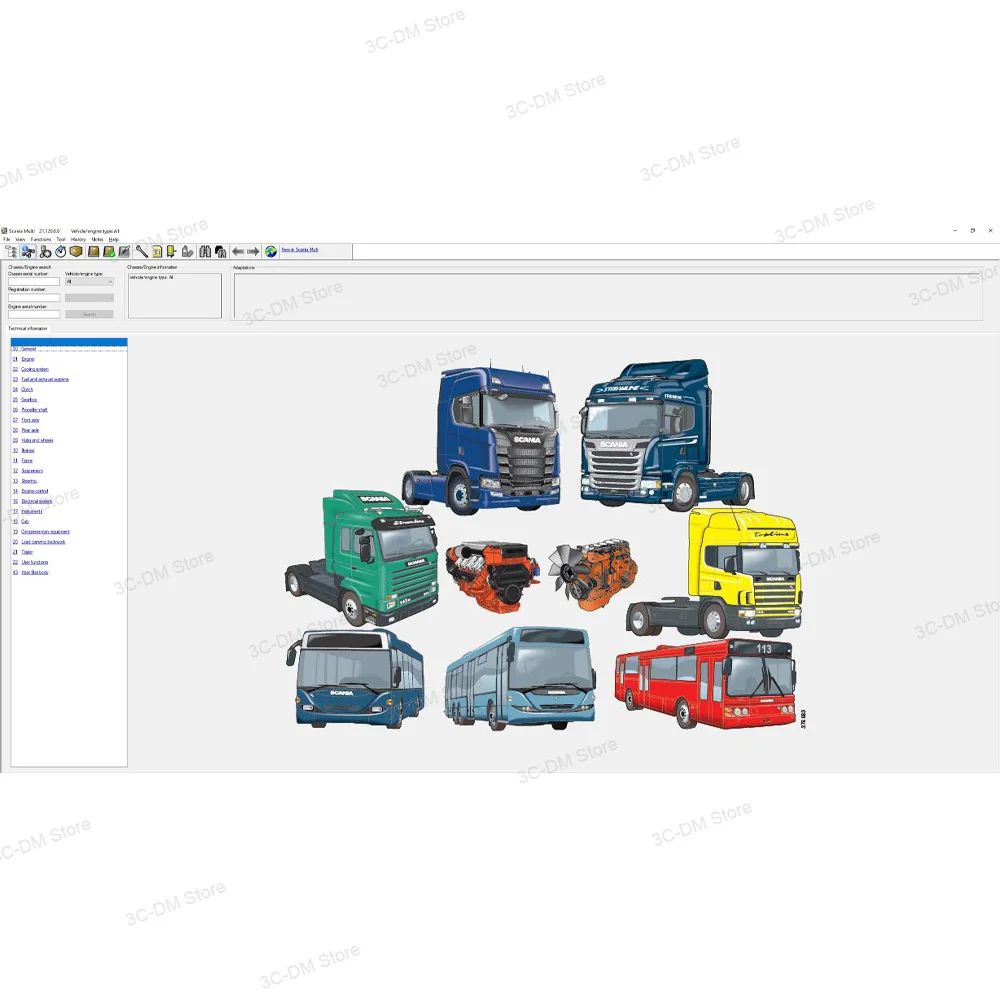Open the Tool menu
This screenshot has height=1000, width=1000.
coord(61,239)
